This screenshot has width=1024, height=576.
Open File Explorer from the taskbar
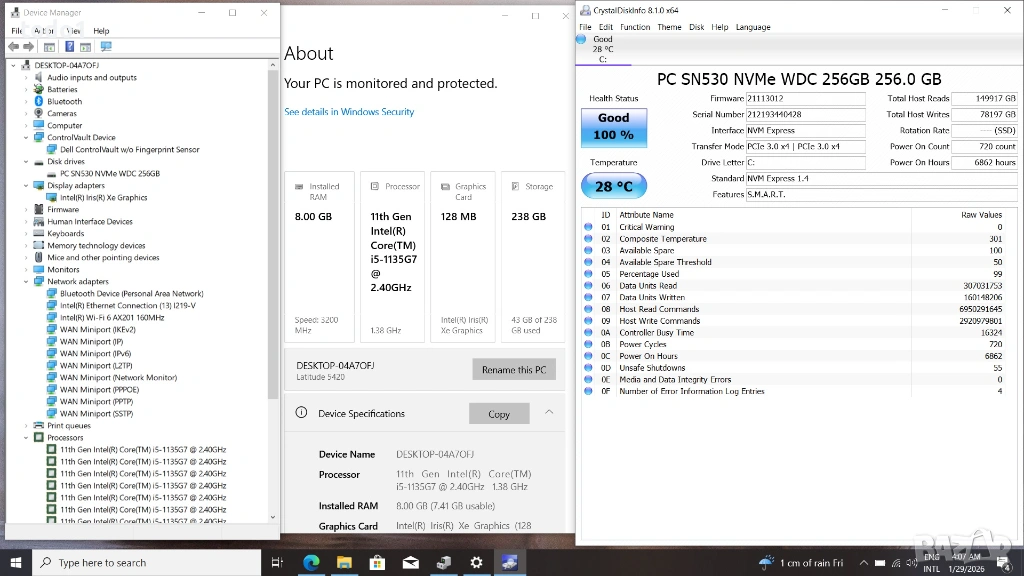click(x=344, y=563)
